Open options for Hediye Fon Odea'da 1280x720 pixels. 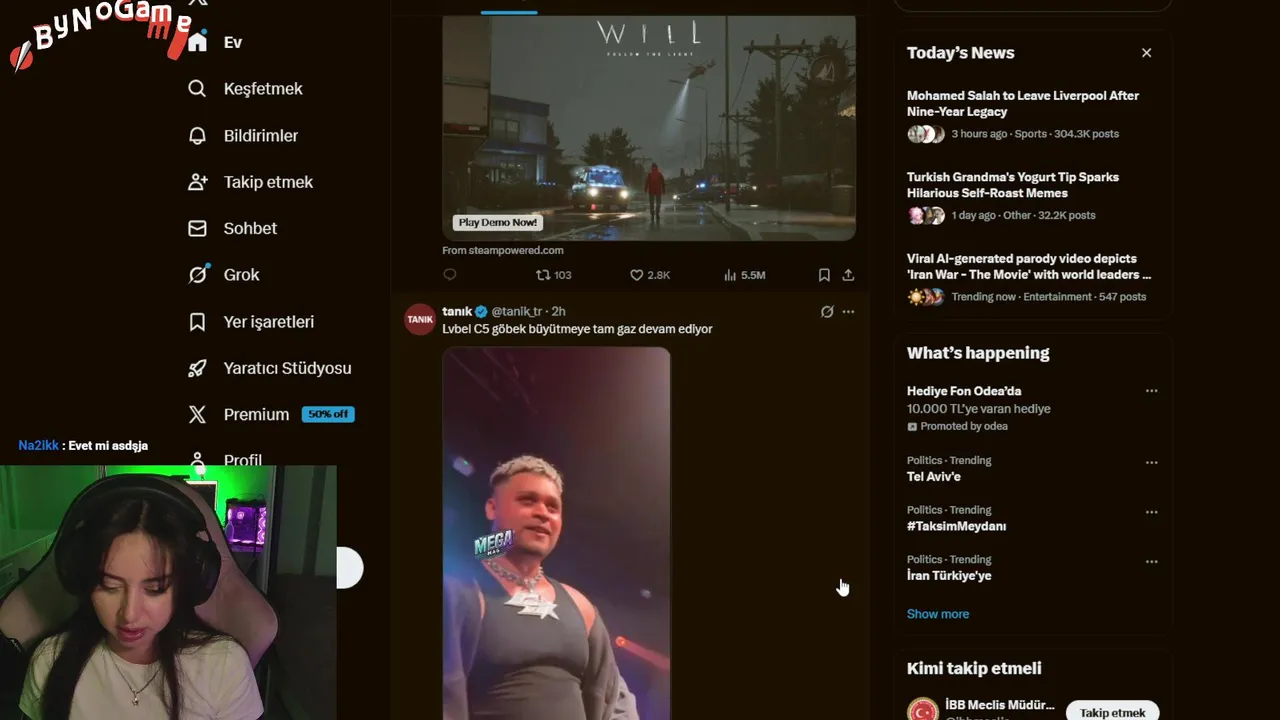pos(1151,391)
